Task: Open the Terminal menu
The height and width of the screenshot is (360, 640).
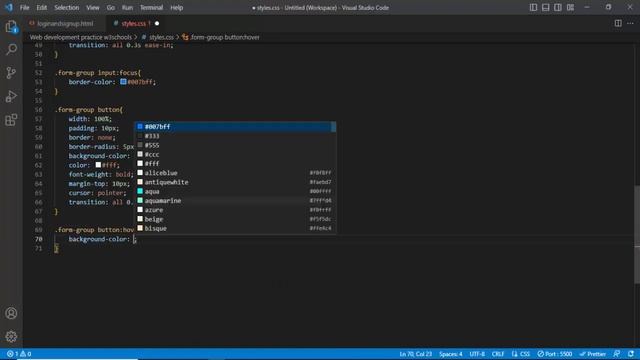Action: [x=151, y=8]
